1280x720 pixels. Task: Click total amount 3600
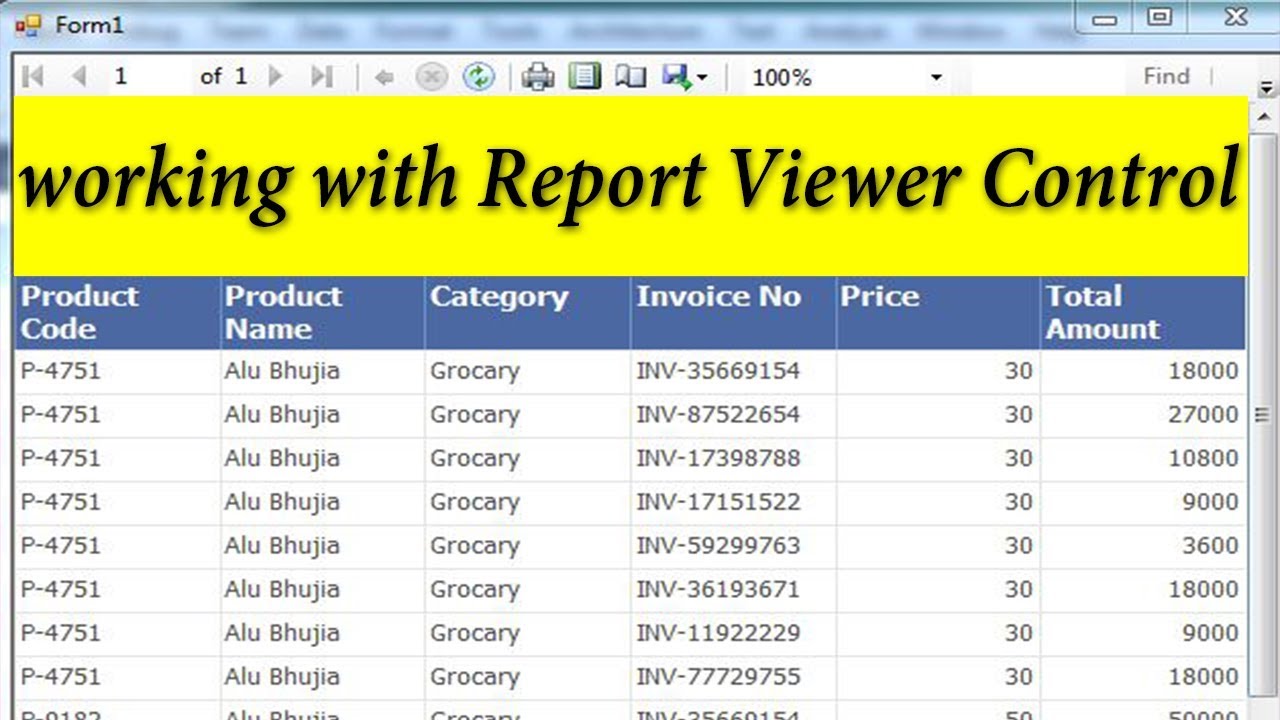point(1211,546)
